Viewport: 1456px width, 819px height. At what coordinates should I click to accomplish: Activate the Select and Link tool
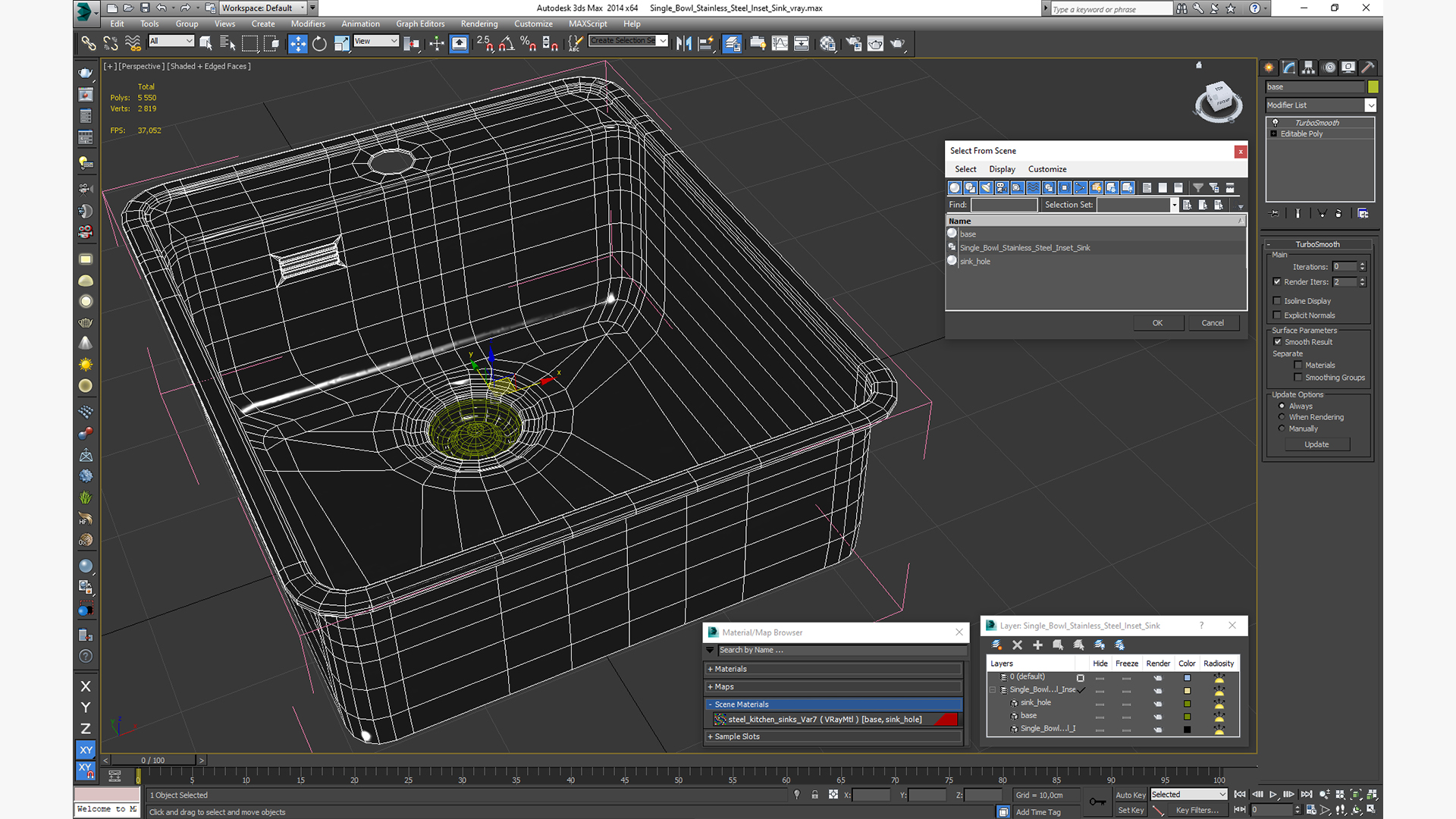click(89, 43)
